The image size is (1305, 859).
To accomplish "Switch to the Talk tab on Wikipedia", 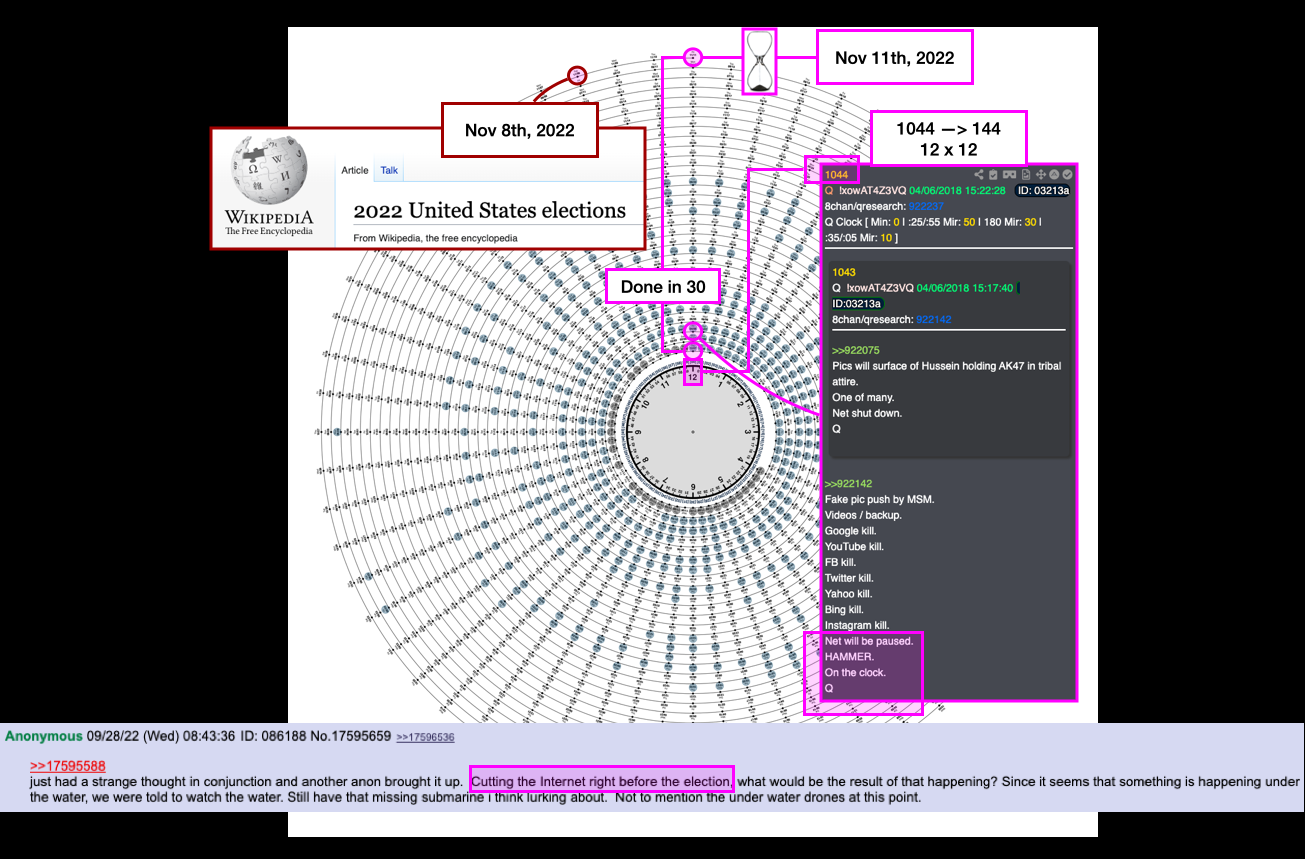I will tap(389, 170).
